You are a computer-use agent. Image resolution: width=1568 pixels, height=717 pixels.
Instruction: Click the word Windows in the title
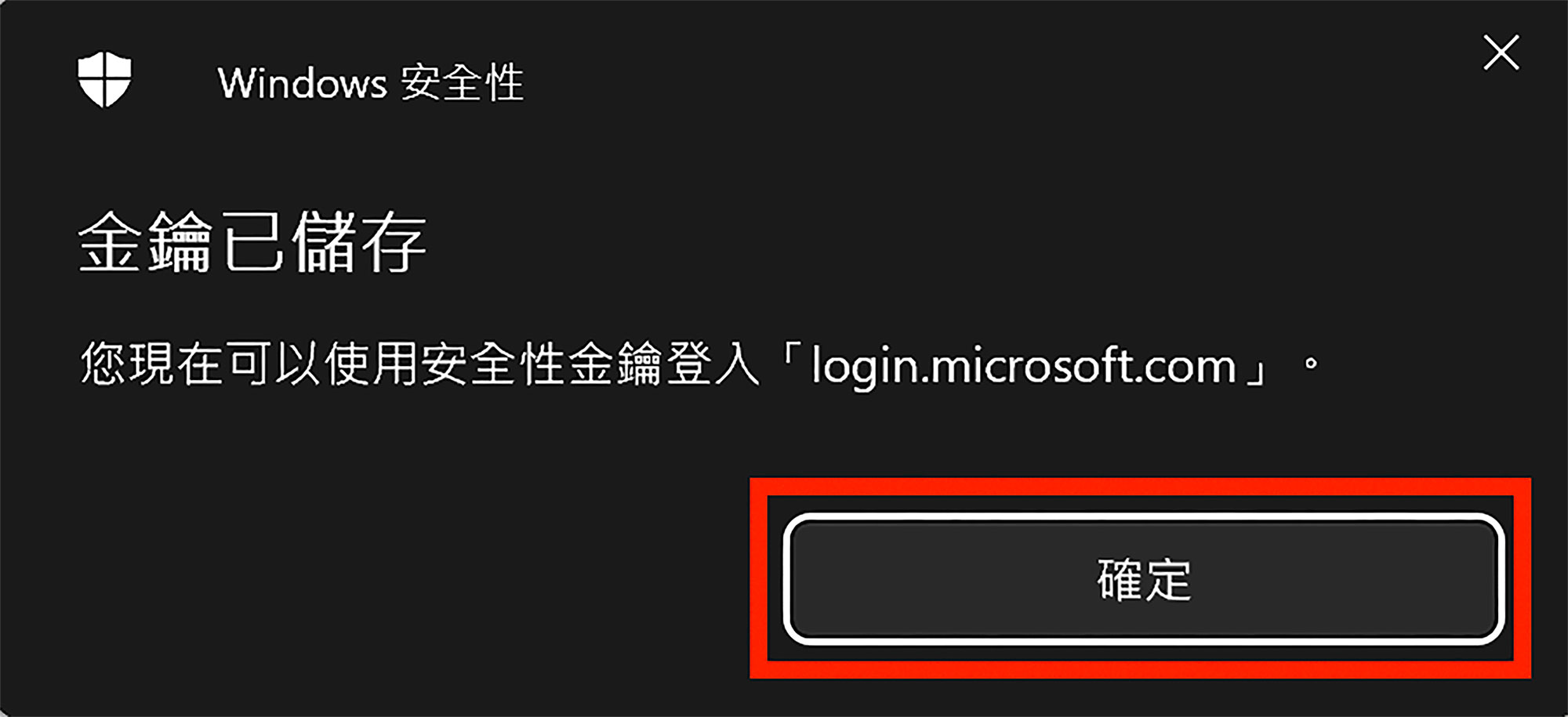303,83
